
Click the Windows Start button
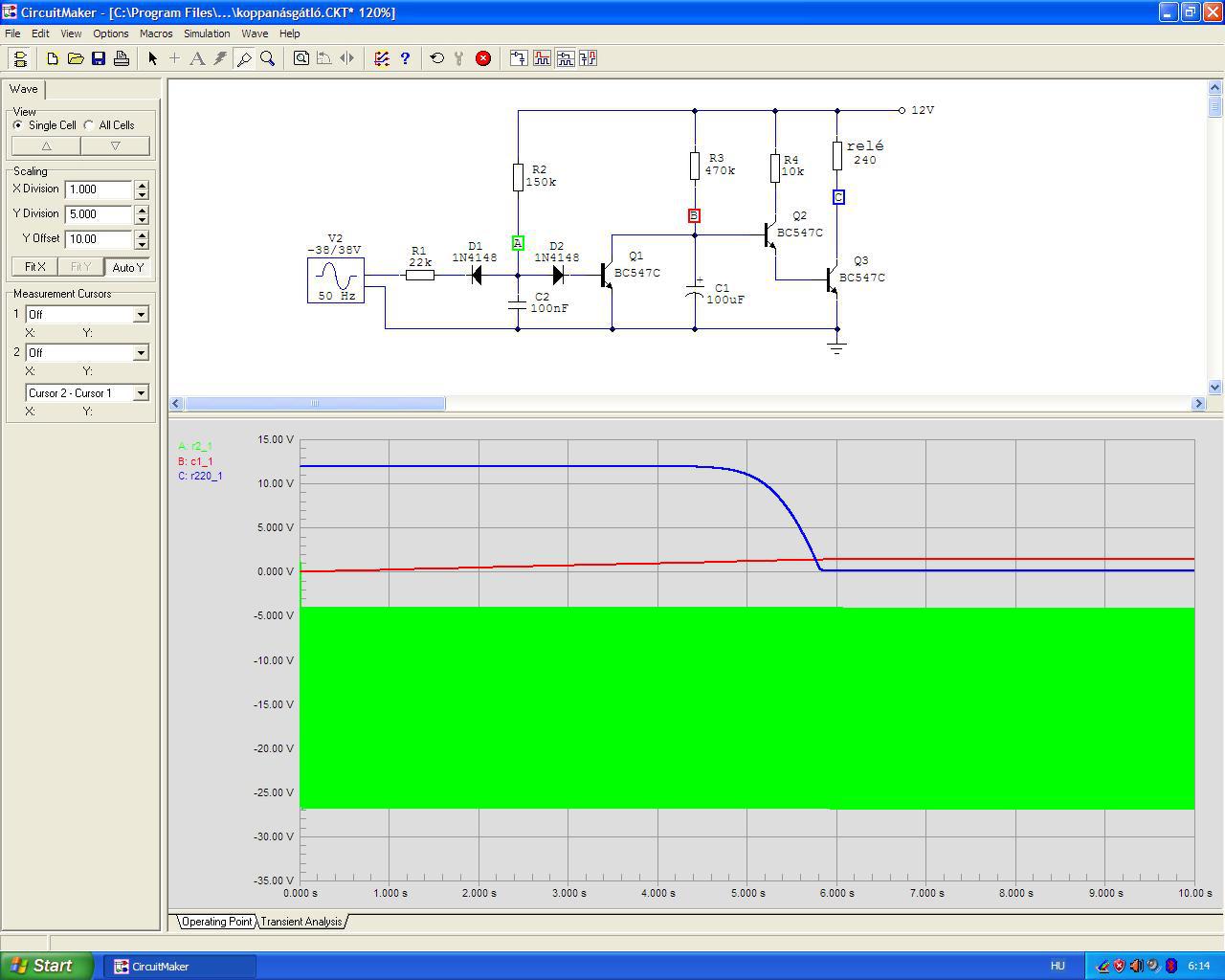pyautogui.click(x=47, y=966)
